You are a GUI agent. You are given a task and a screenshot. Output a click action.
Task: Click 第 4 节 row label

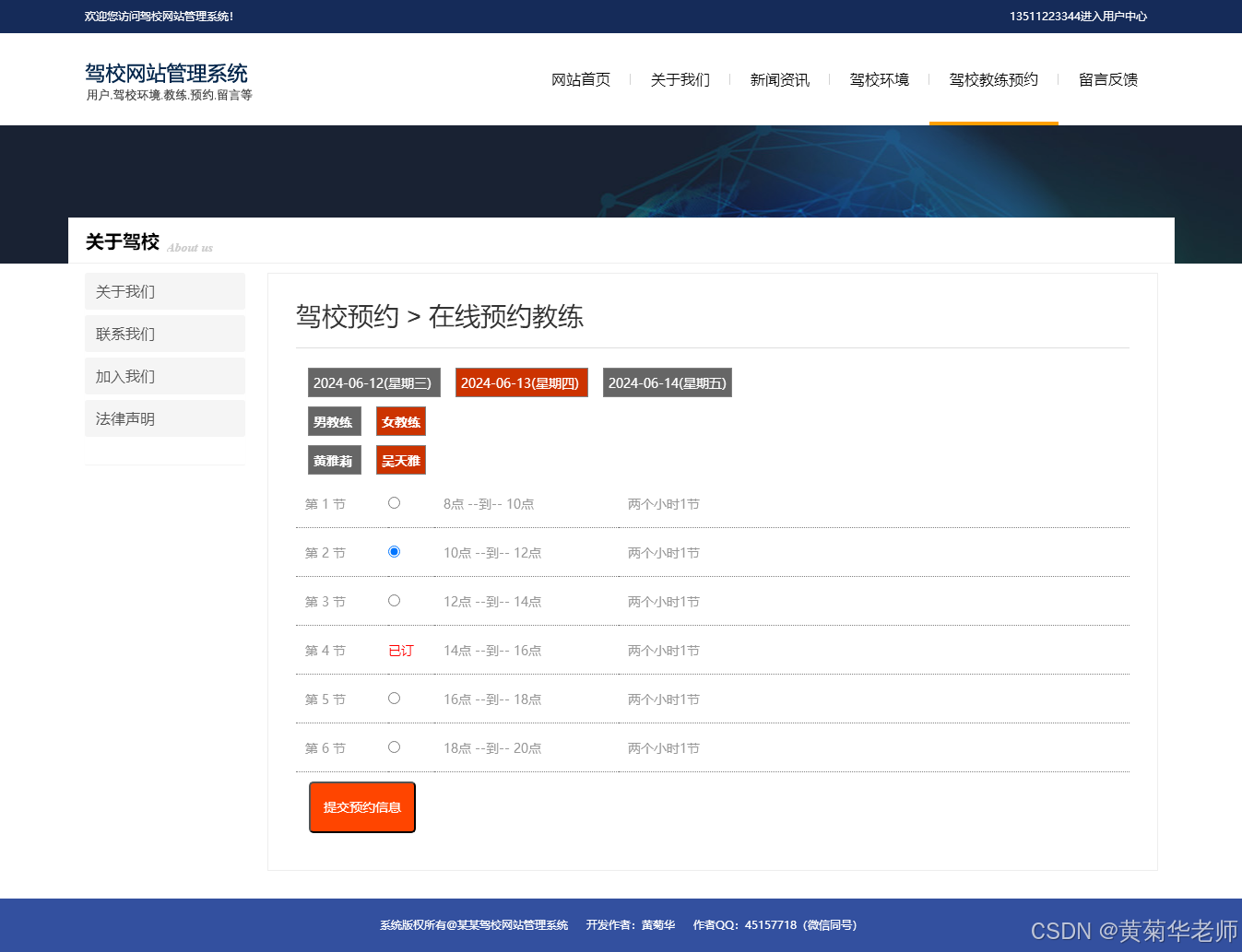325,651
